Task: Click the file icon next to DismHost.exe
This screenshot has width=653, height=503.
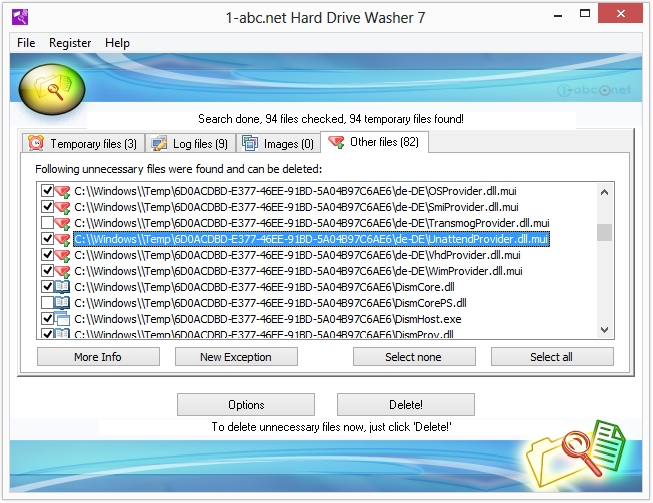Action: click(x=63, y=318)
